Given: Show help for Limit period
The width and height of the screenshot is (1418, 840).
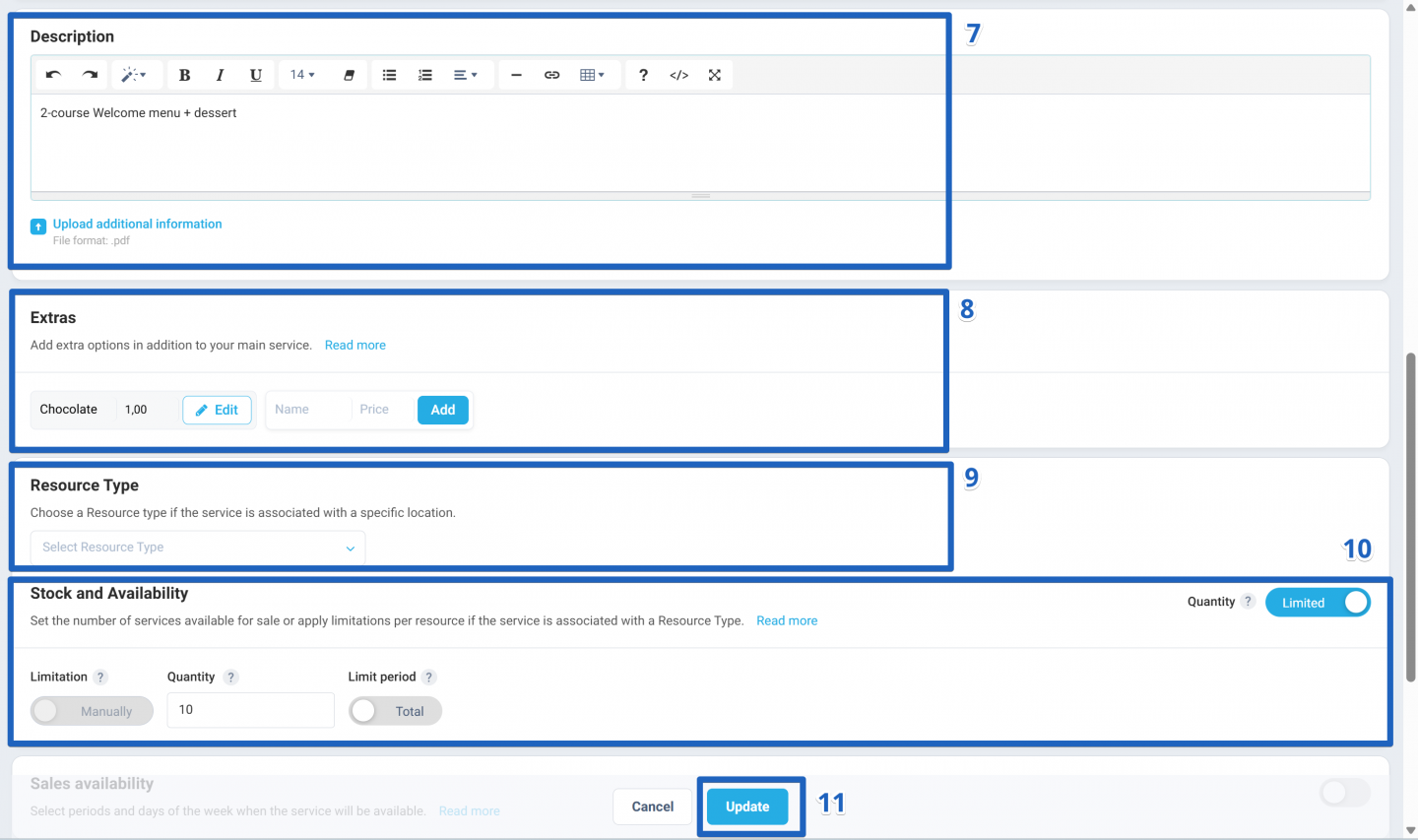Looking at the screenshot, I should (428, 678).
